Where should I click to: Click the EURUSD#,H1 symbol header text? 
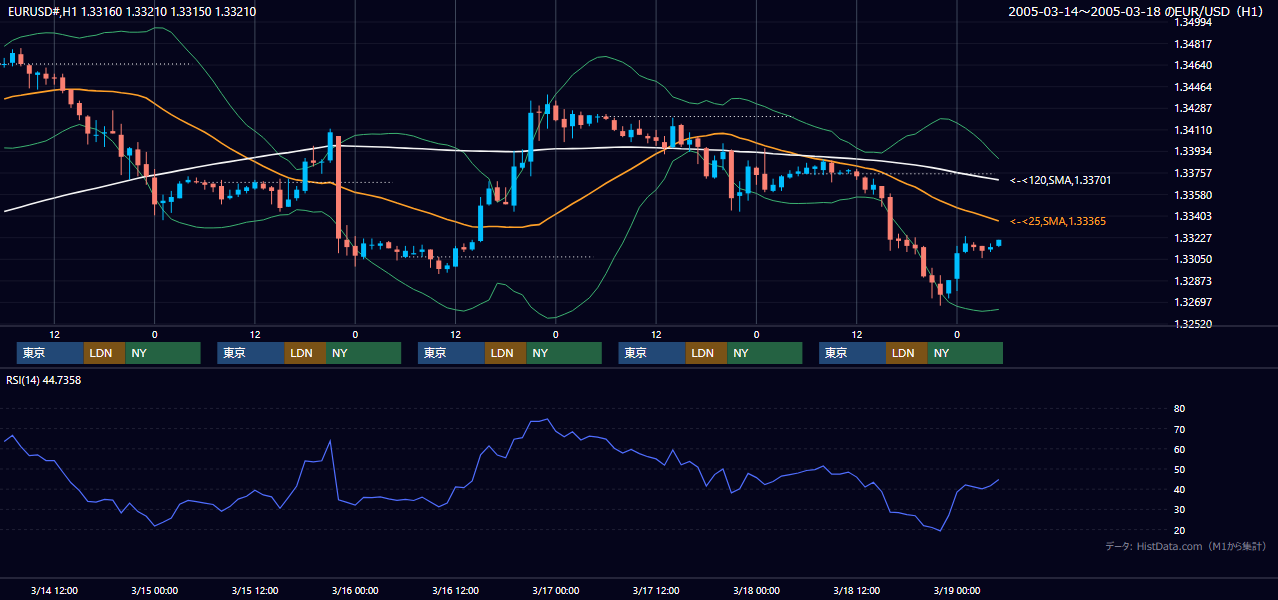point(130,12)
